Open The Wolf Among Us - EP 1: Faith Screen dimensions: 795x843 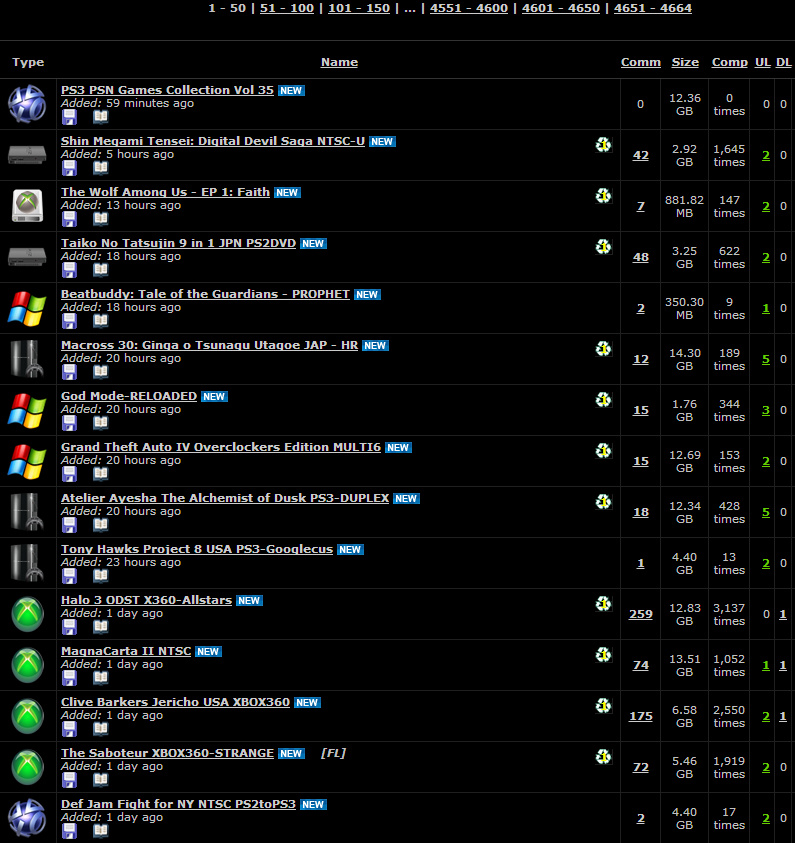(x=165, y=192)
